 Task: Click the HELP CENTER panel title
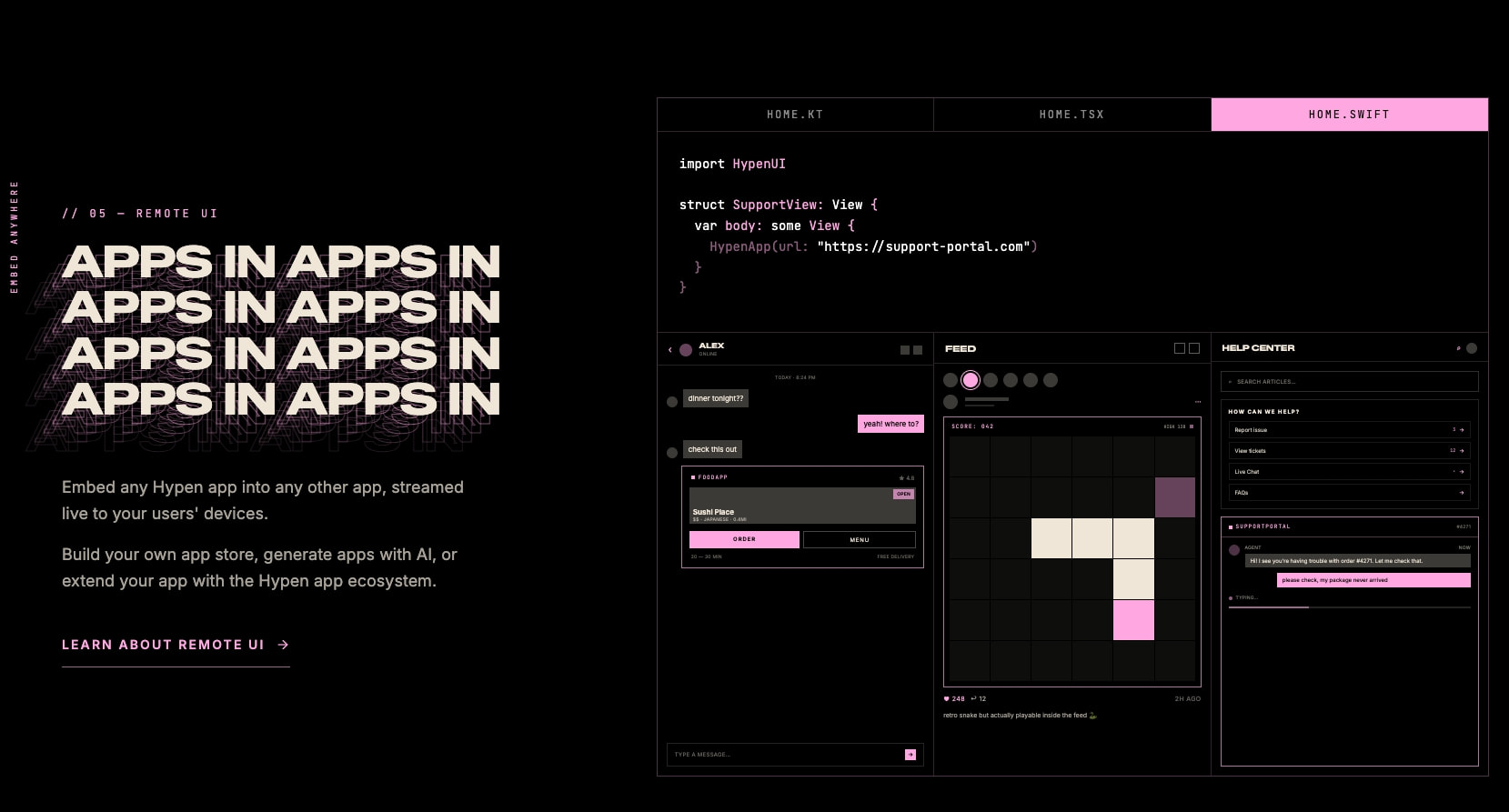(x=1258, y=348)
